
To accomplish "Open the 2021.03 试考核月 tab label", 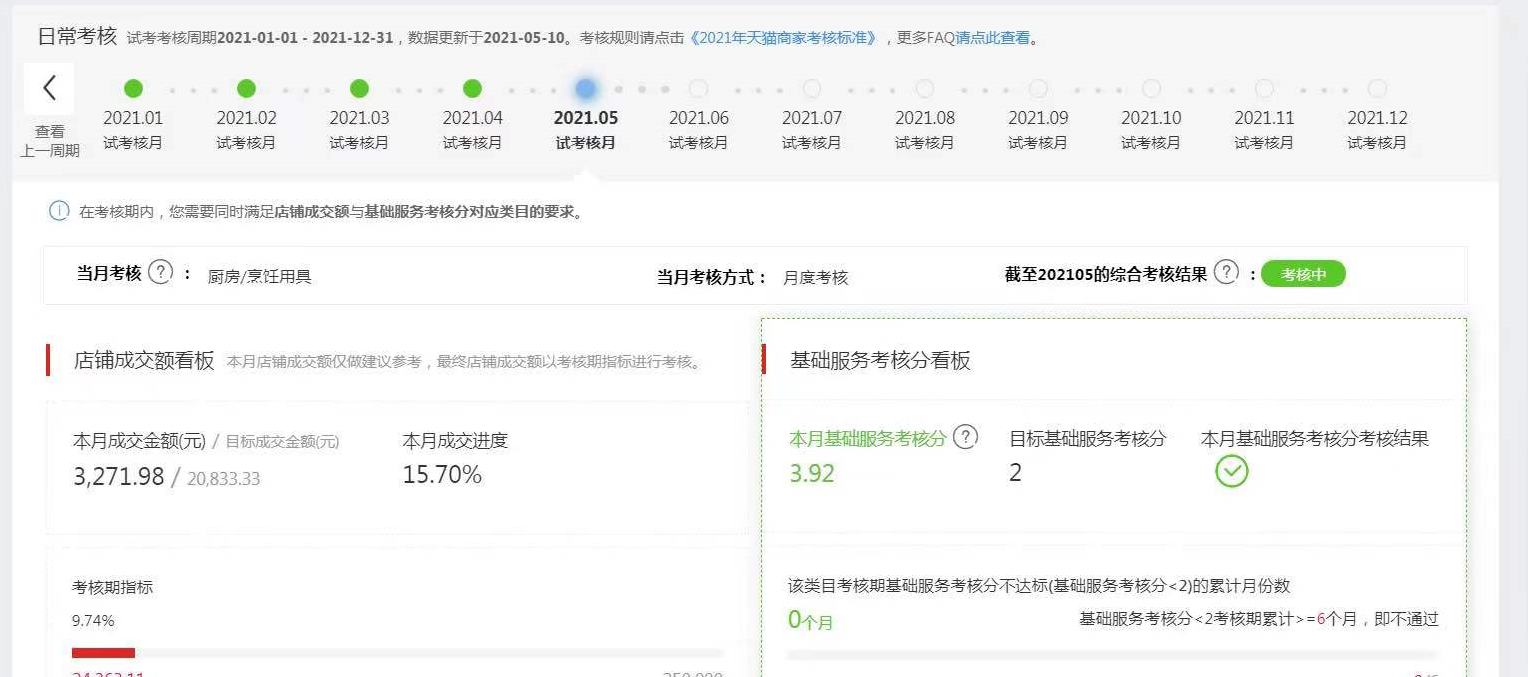I will 359,130.
